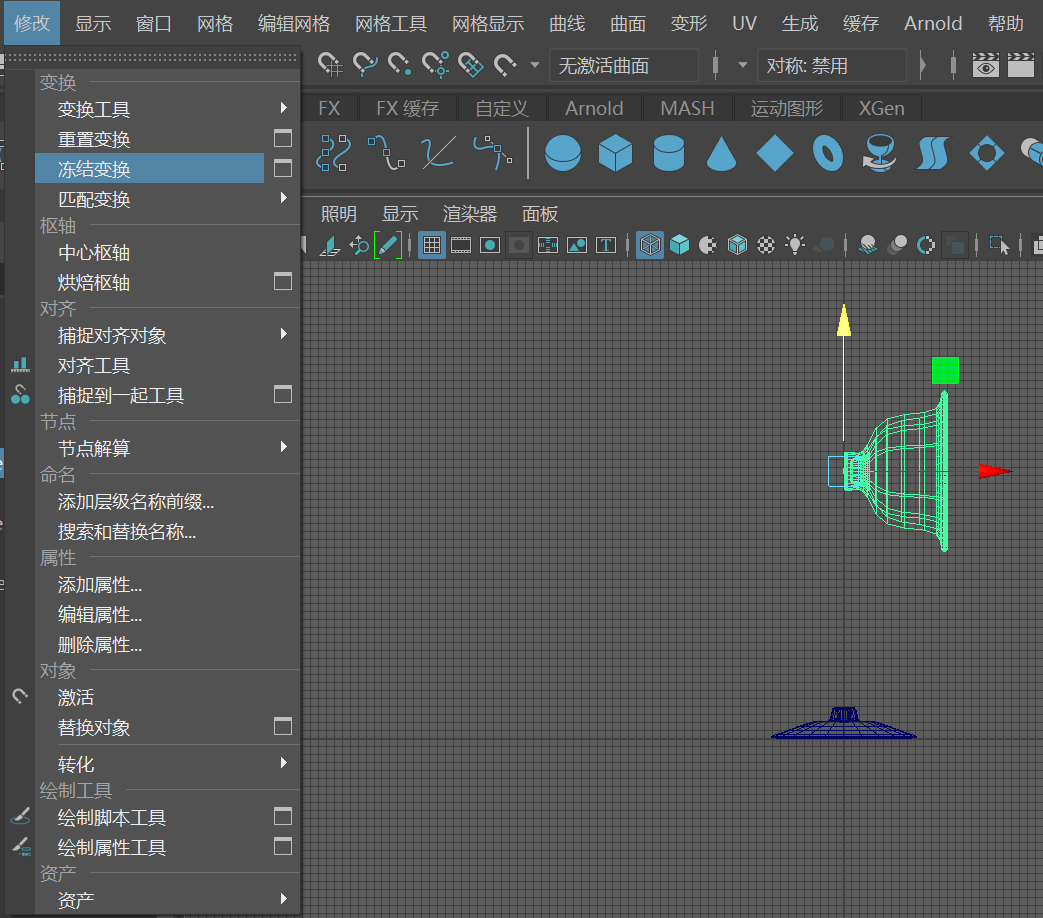
Task: Open the 渲染器 panel menu
Action: coord(470,214)
